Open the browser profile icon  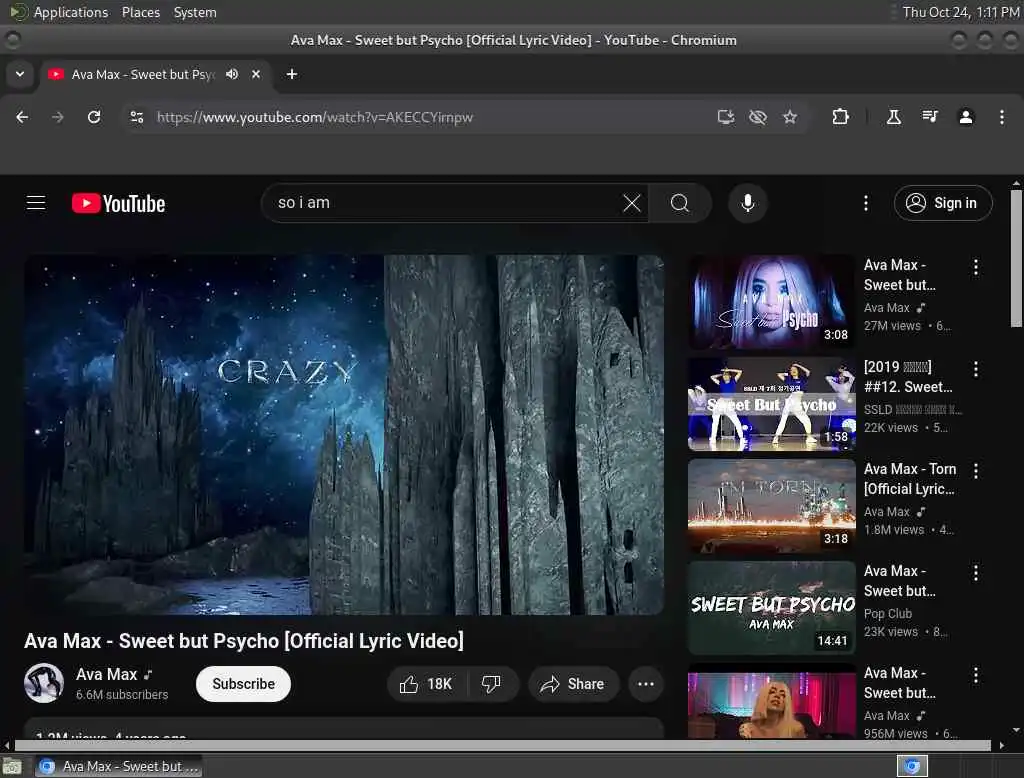click(966, 117)
